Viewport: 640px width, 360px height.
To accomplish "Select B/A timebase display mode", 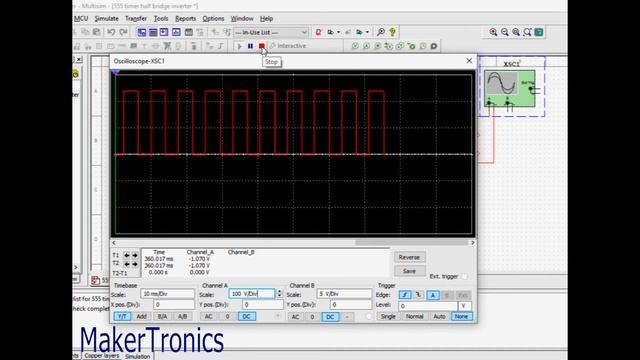I will pos(162,316).
